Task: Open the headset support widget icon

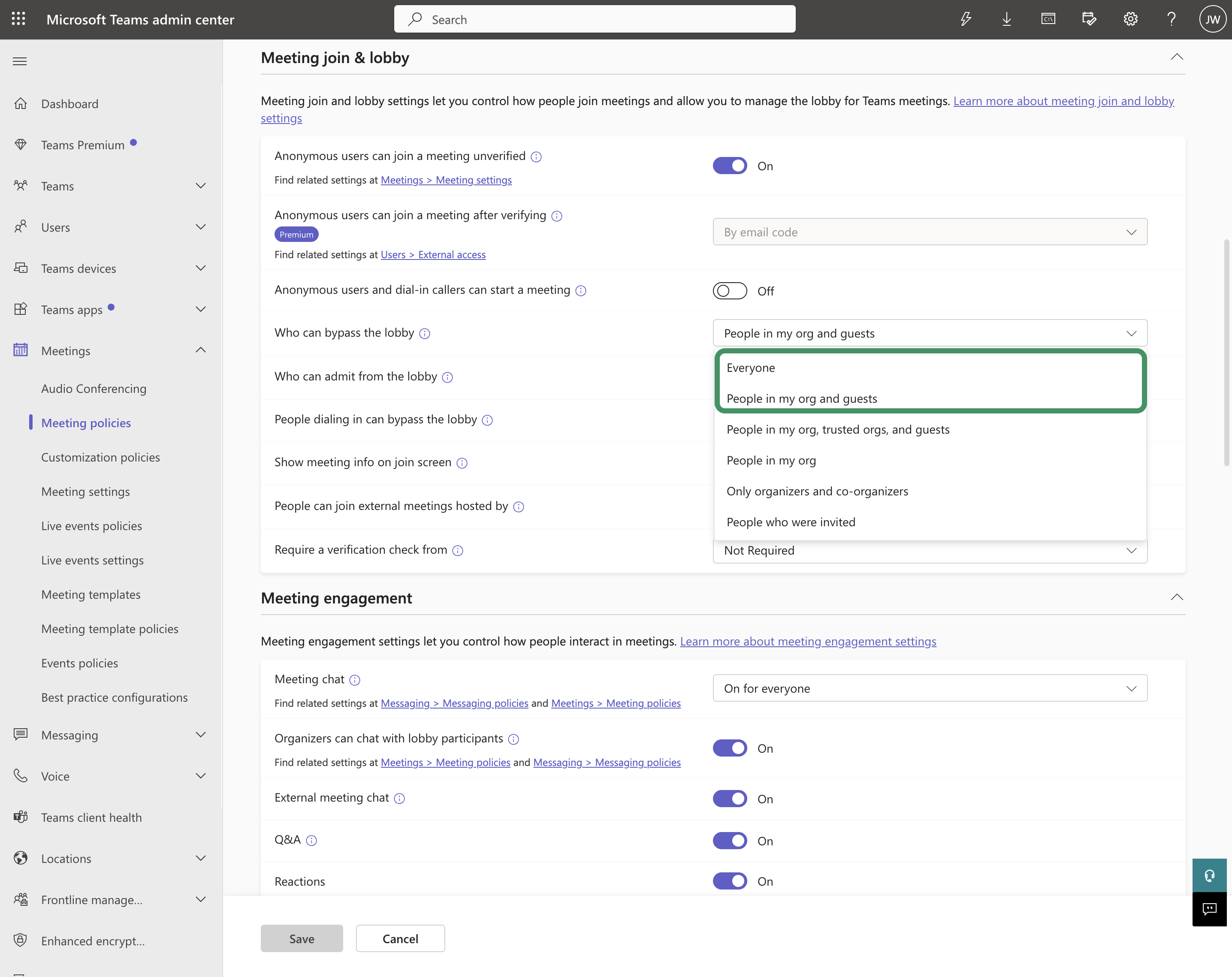Action: [x=1209, y=875]
